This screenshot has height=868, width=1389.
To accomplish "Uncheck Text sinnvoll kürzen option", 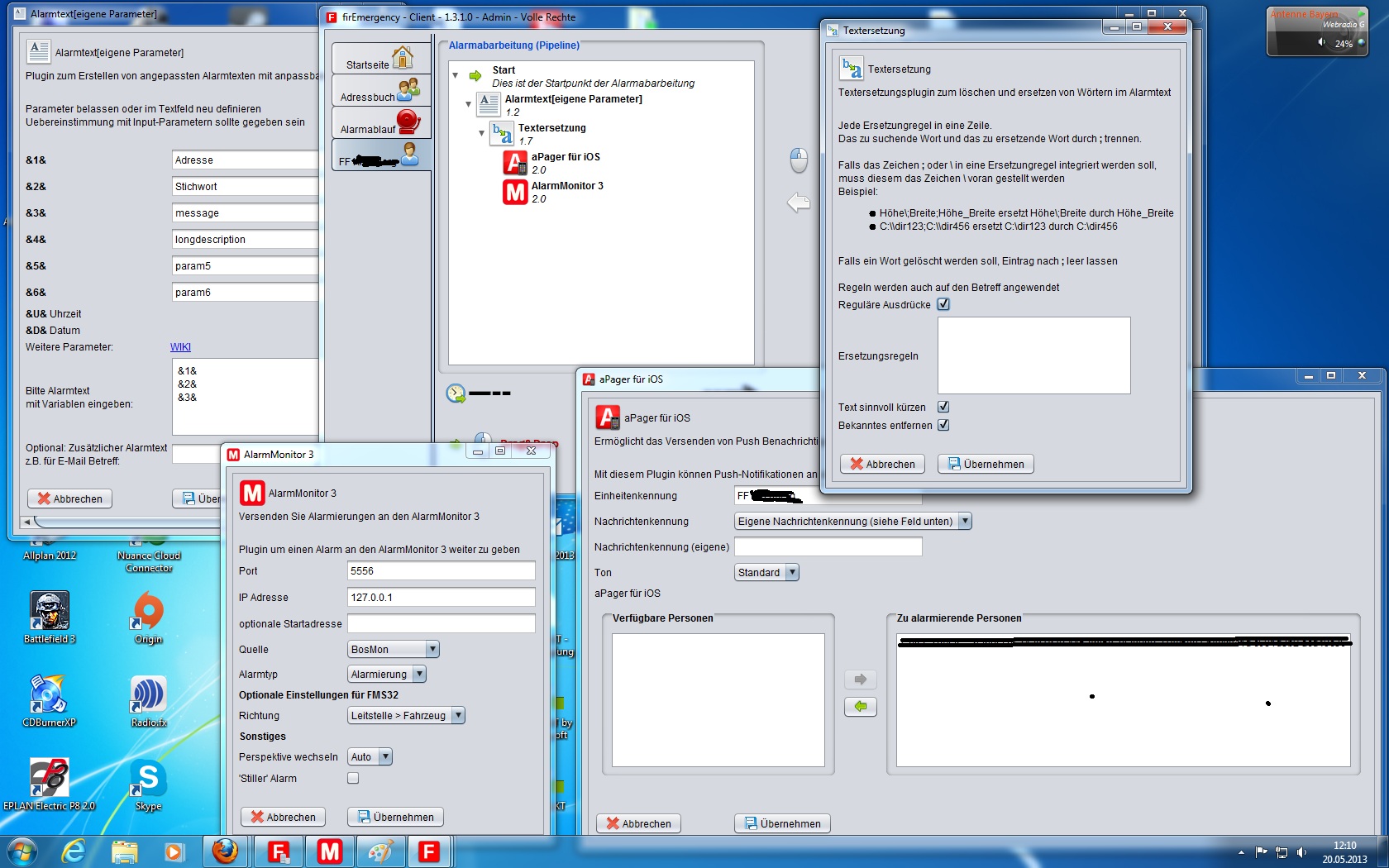I will 943,407.
